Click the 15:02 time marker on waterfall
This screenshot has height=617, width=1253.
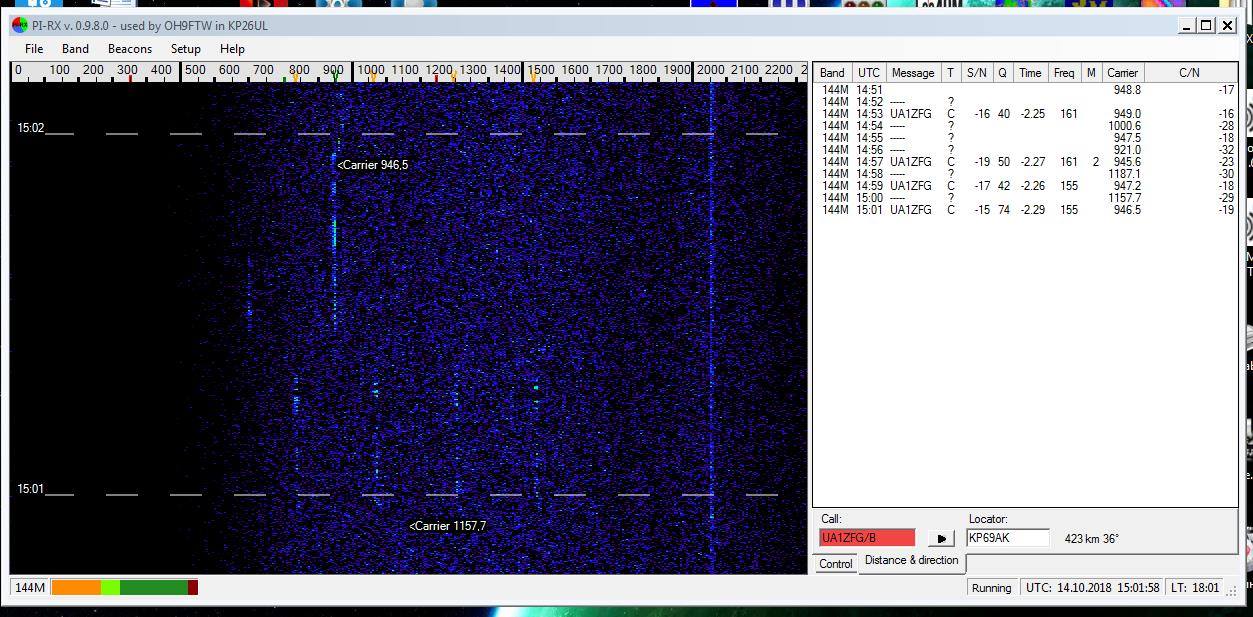30,129
